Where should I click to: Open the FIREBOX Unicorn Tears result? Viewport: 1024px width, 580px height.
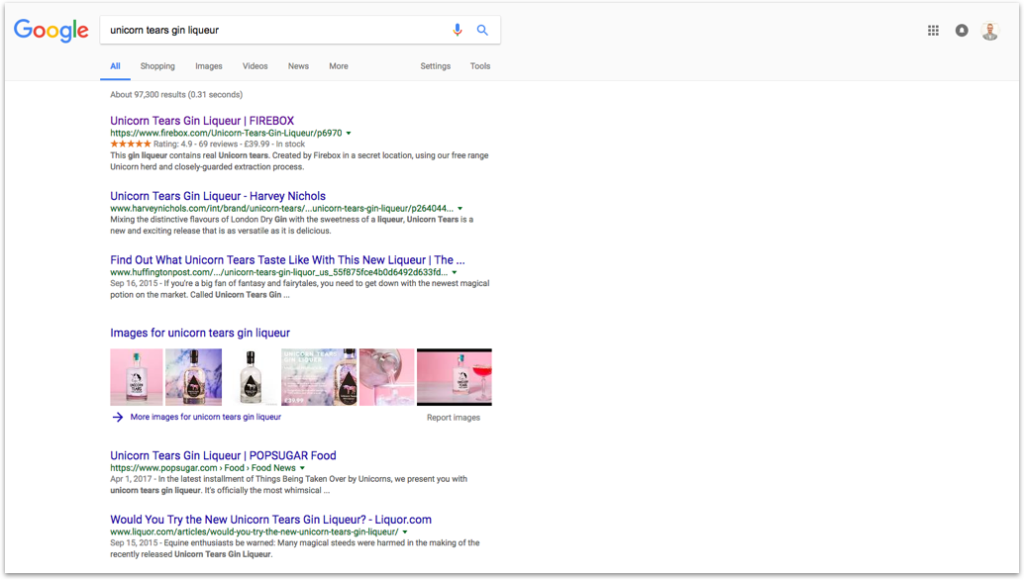[x=202, y=121]
